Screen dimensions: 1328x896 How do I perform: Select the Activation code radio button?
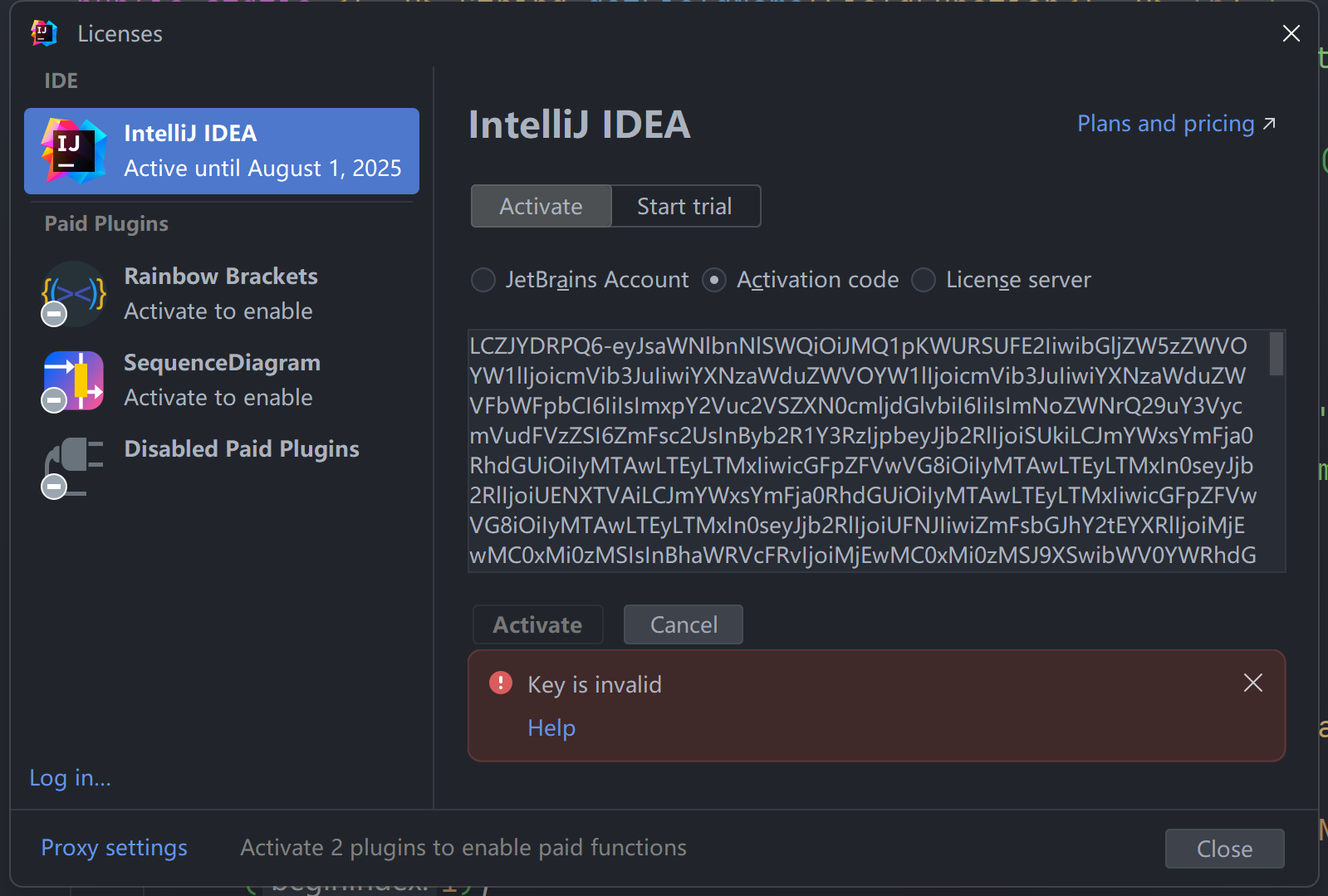click(x=714, y=280)
